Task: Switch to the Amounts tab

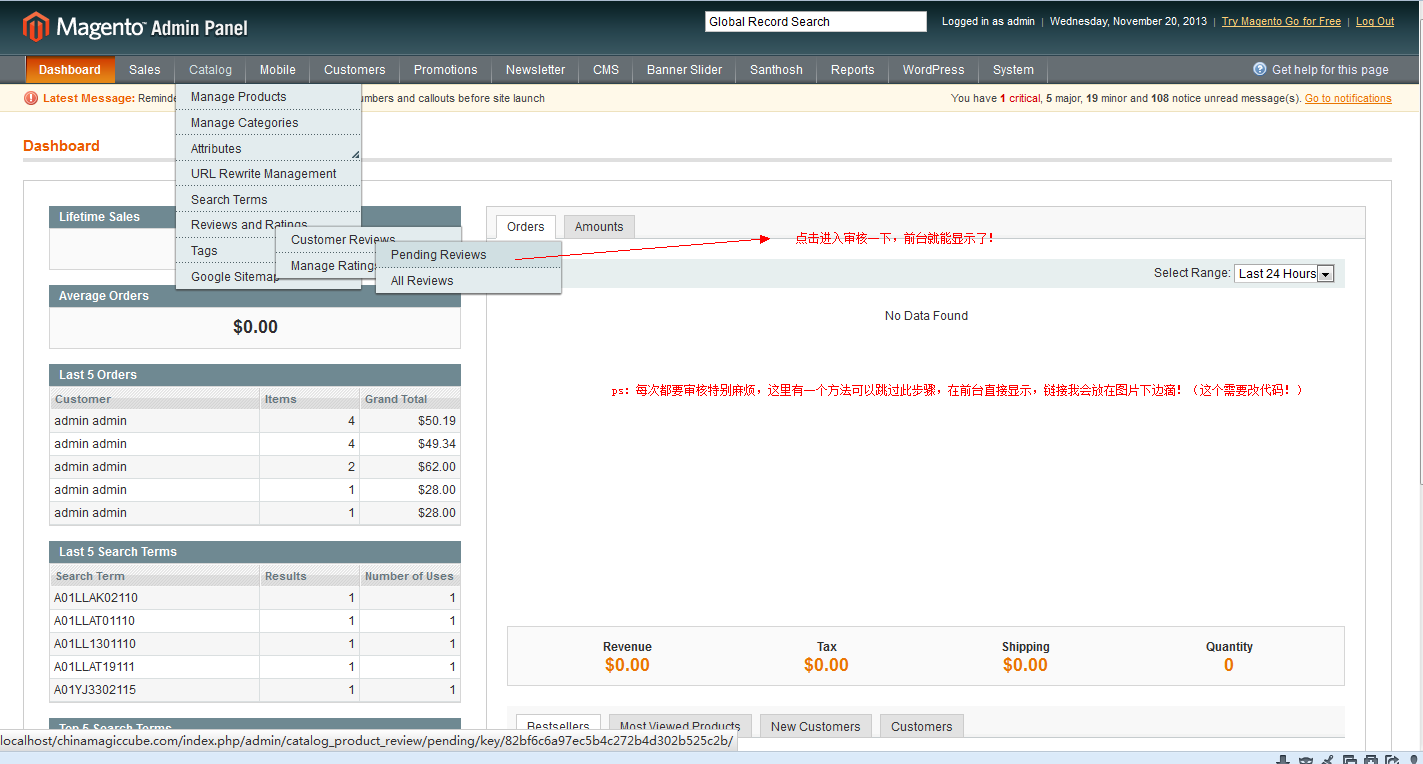Action: [599, 227]
